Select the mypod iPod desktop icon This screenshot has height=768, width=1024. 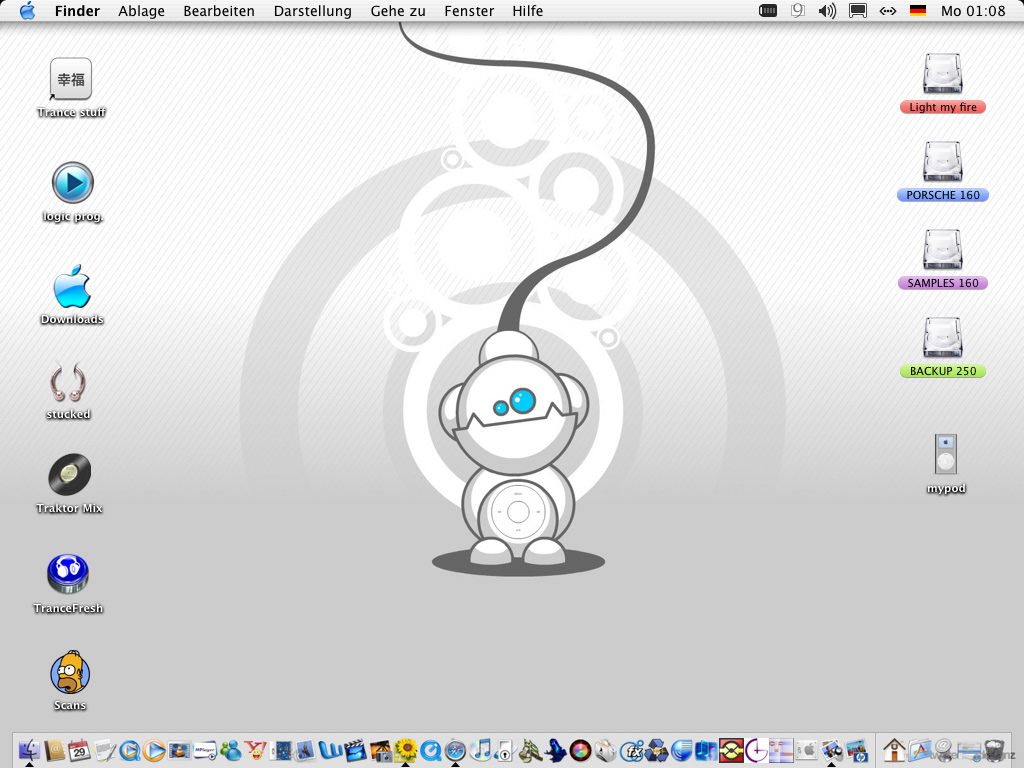pyautogui.click(x=945, y=456)
